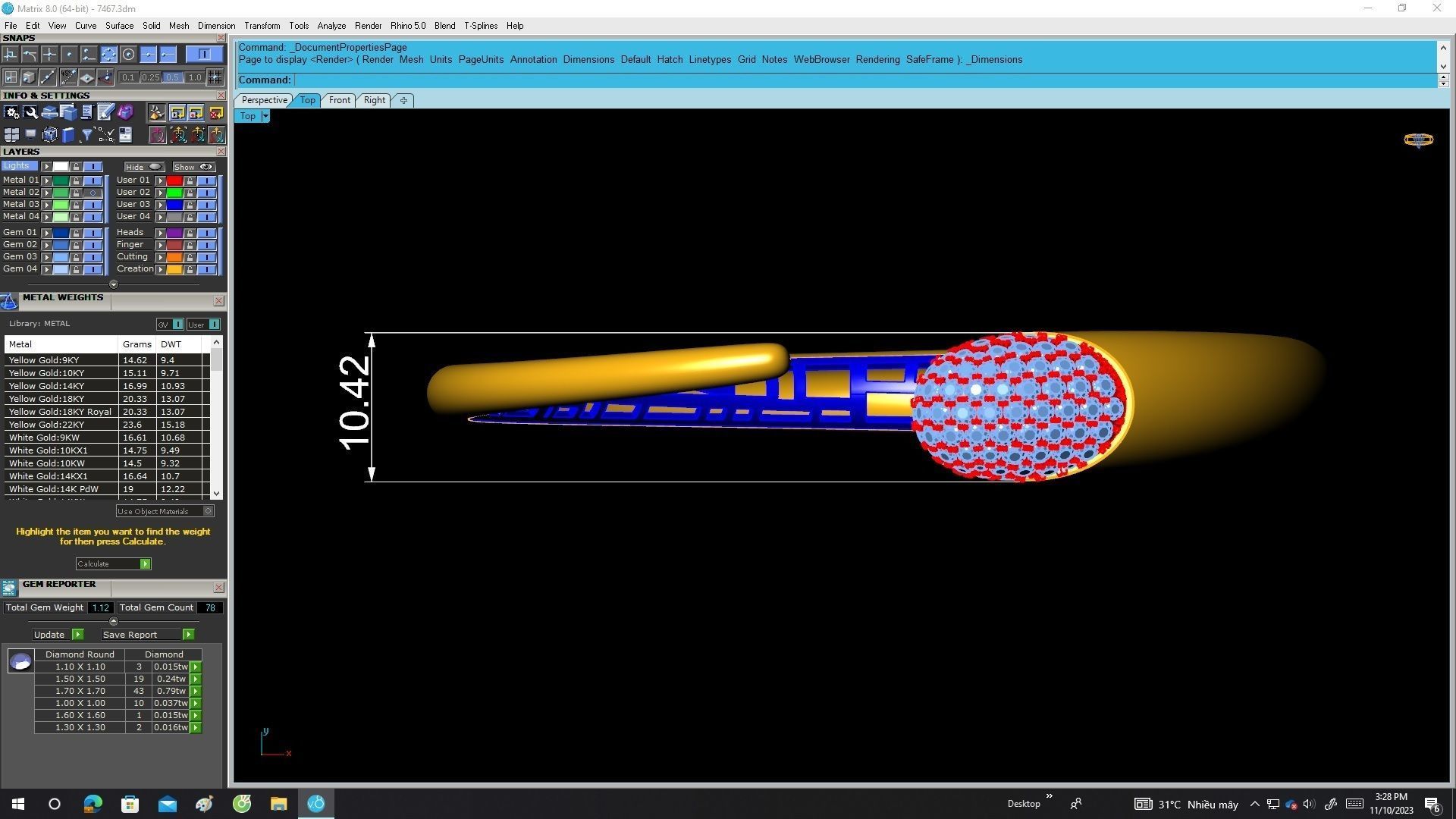The image size is (1456, 819).
Task: Toggle the lock on Gem 01 layer
Action: coord(76,233)
